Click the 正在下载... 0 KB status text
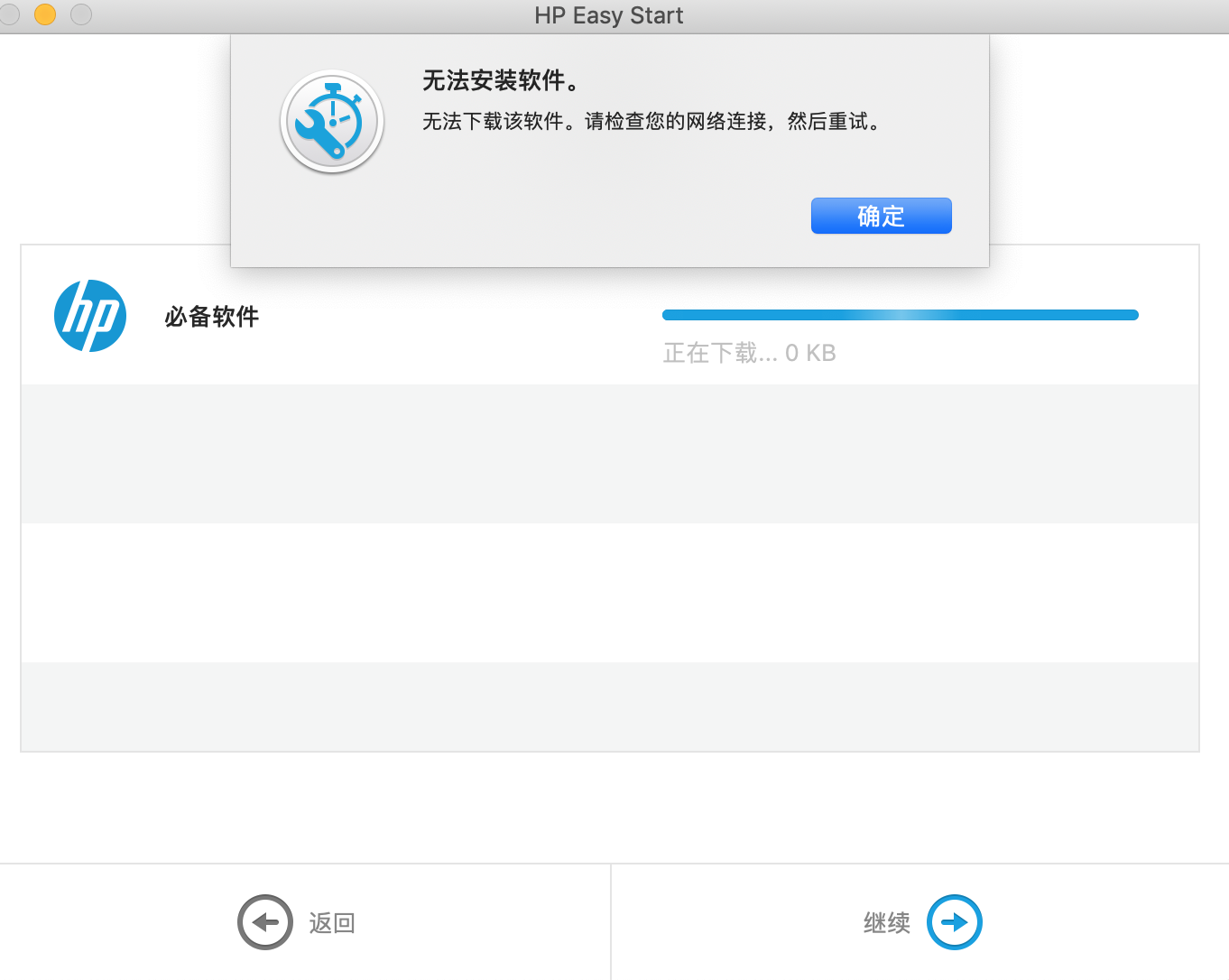Screen dimensions: 1229x980 click(750, 353)
